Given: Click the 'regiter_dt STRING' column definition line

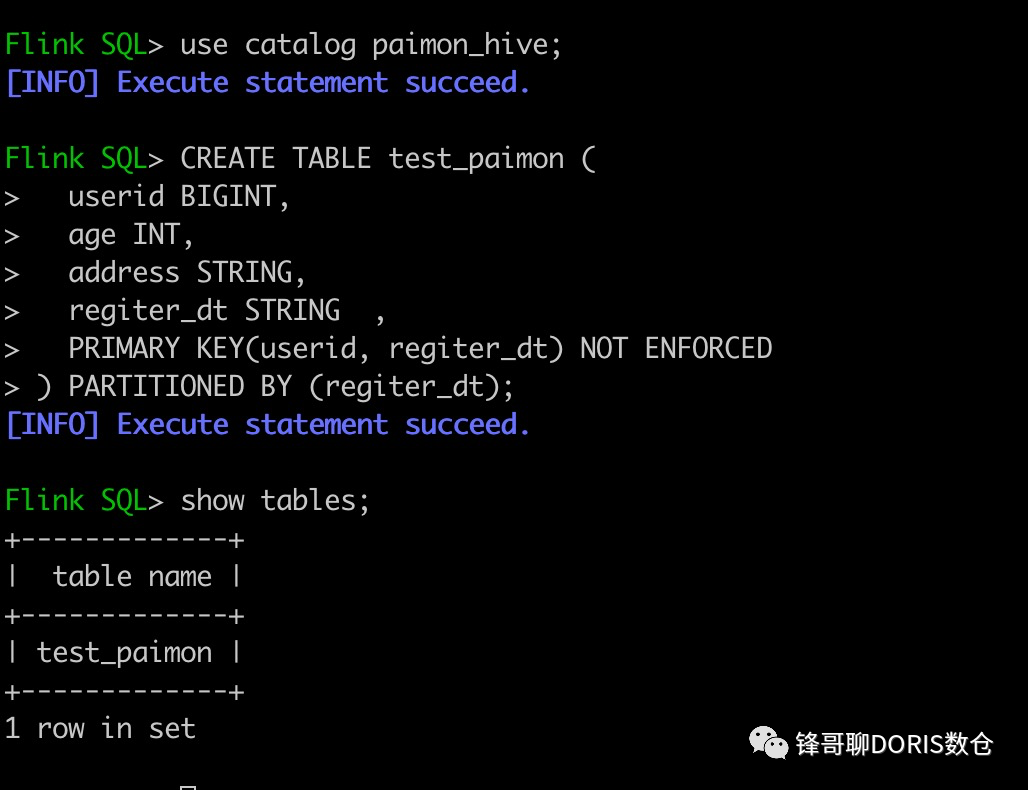Looking at the screenshot, I should pos(204,311).
